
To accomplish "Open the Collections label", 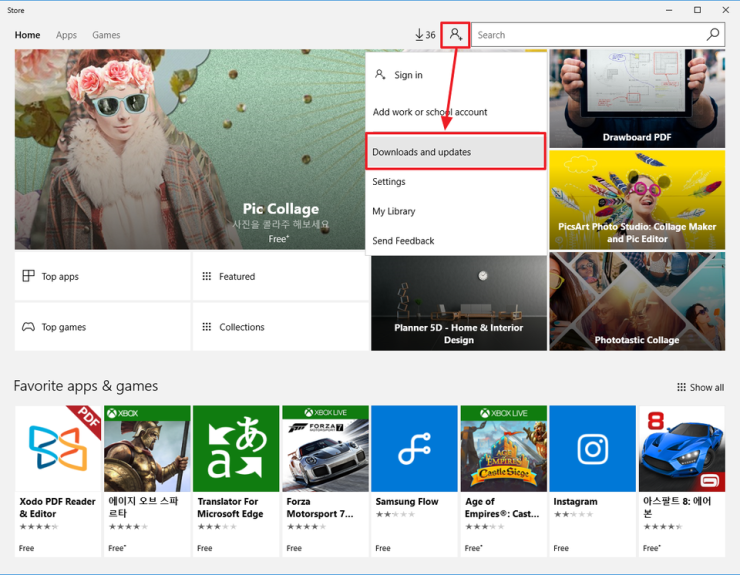I will [242, 327].
